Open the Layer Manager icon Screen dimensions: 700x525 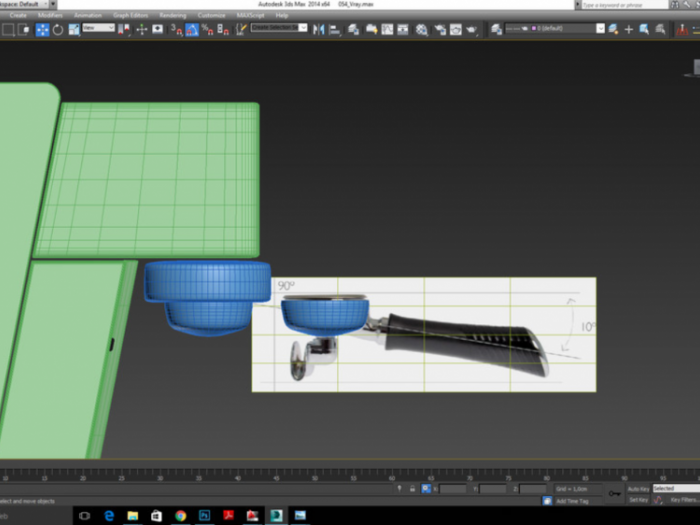pyautogui.click(x=353, y=30)
